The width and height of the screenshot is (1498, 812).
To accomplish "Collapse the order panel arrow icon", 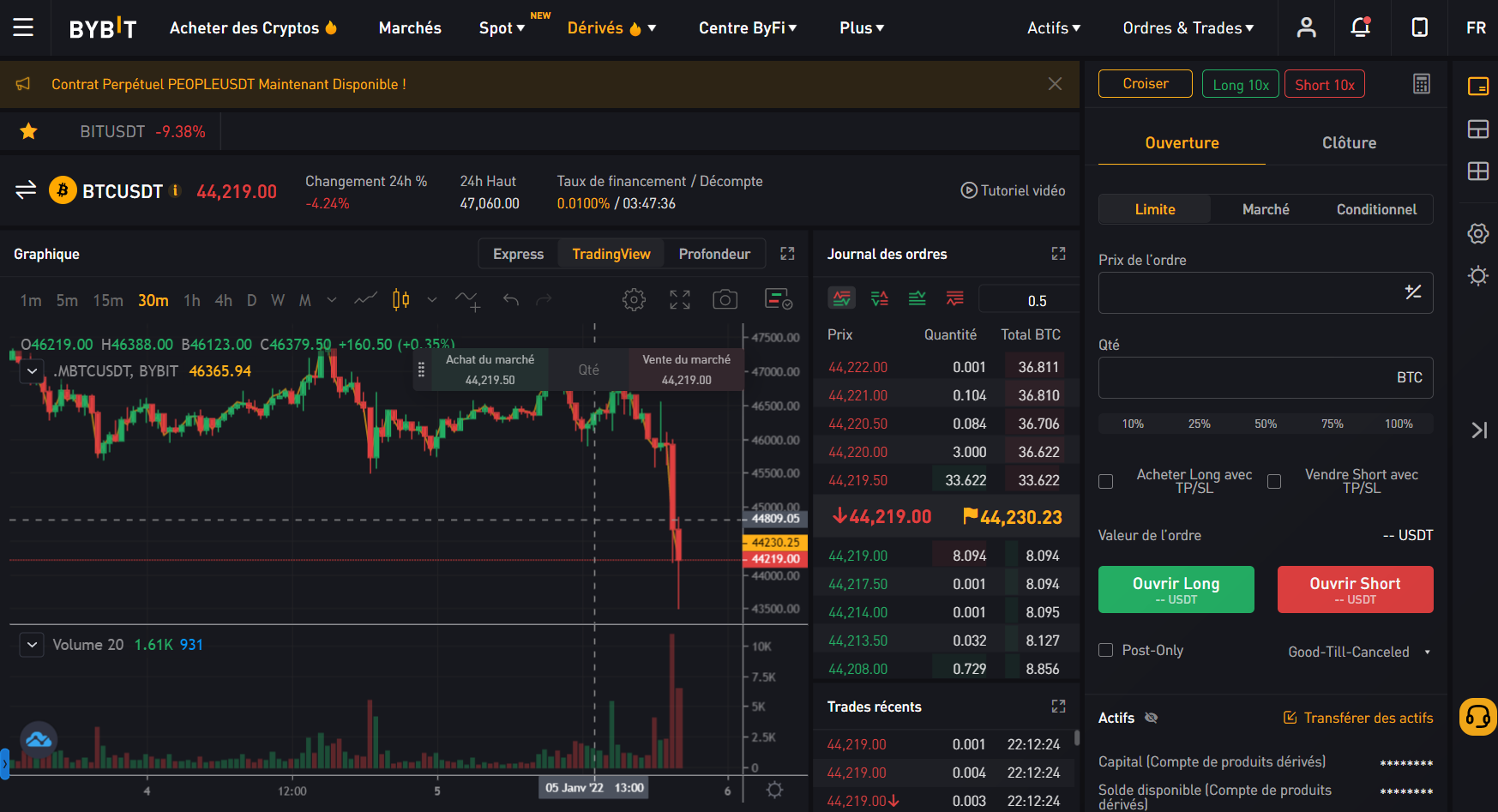I will (1479, 430).
